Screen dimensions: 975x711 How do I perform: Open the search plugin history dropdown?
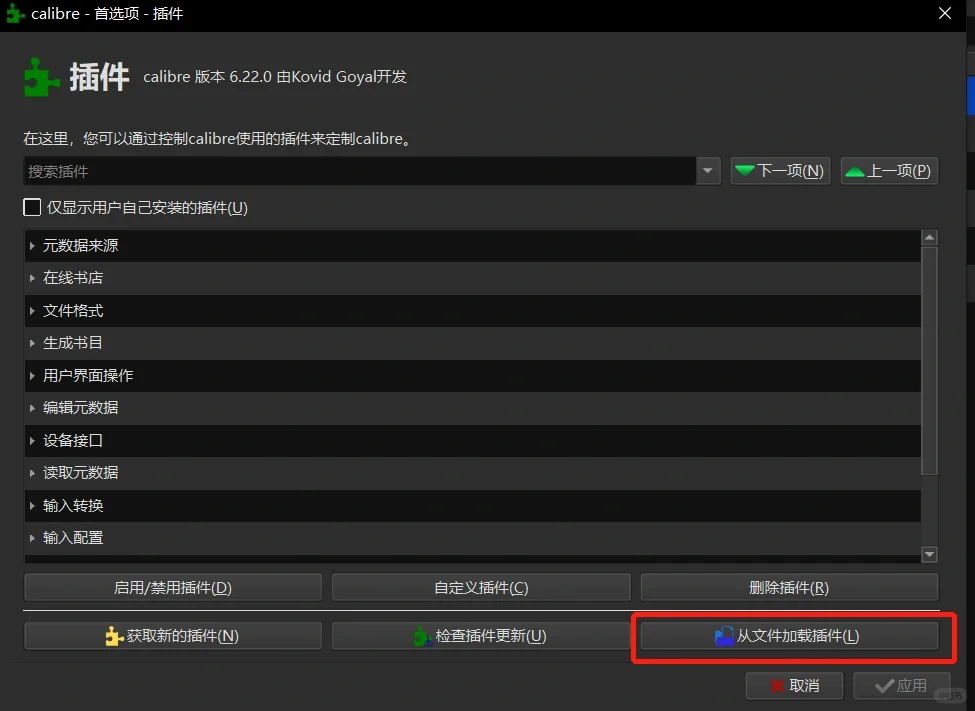tap(708, 171)
